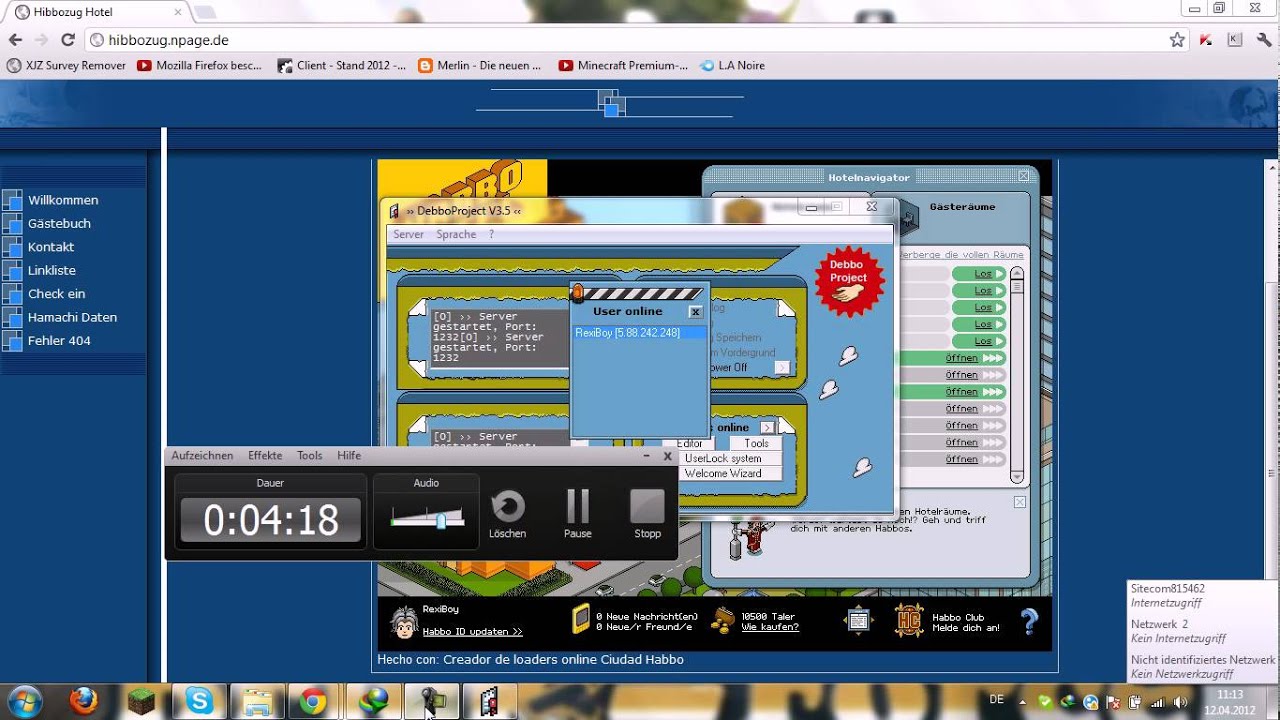
Task: Click the arrow button beside online label
Action: pos(767,427)
